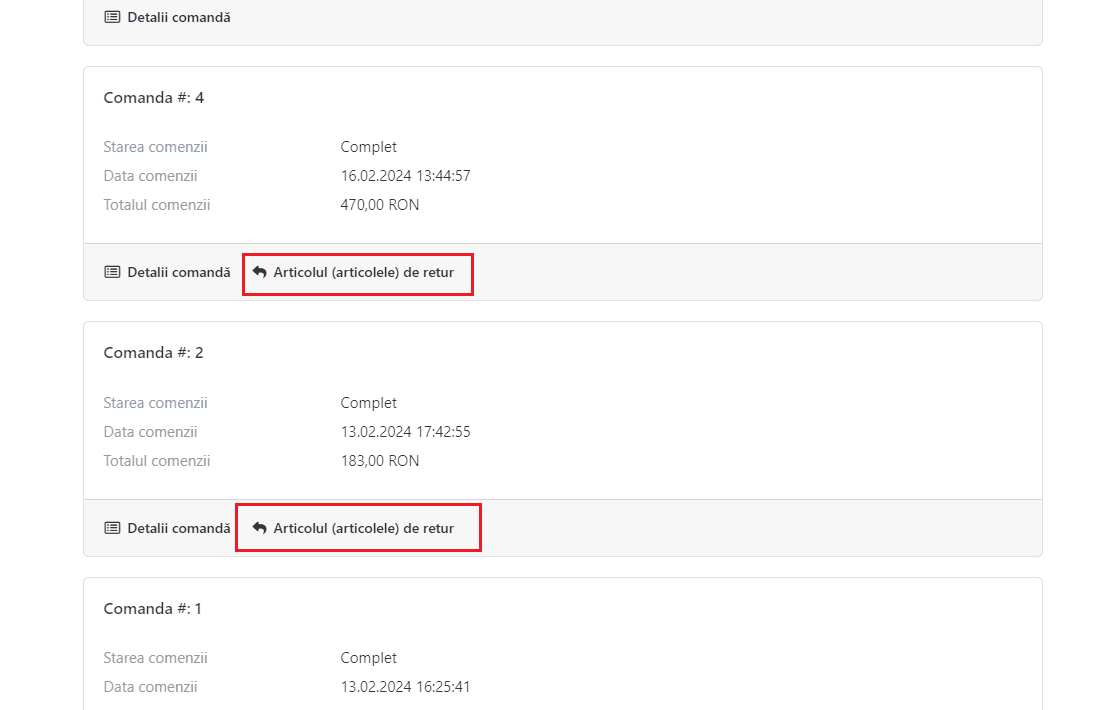Viewport: 1113px width, 710px height.
Task: Select the "Totalul comenzii" label in order 2
Action: (157, 462)
